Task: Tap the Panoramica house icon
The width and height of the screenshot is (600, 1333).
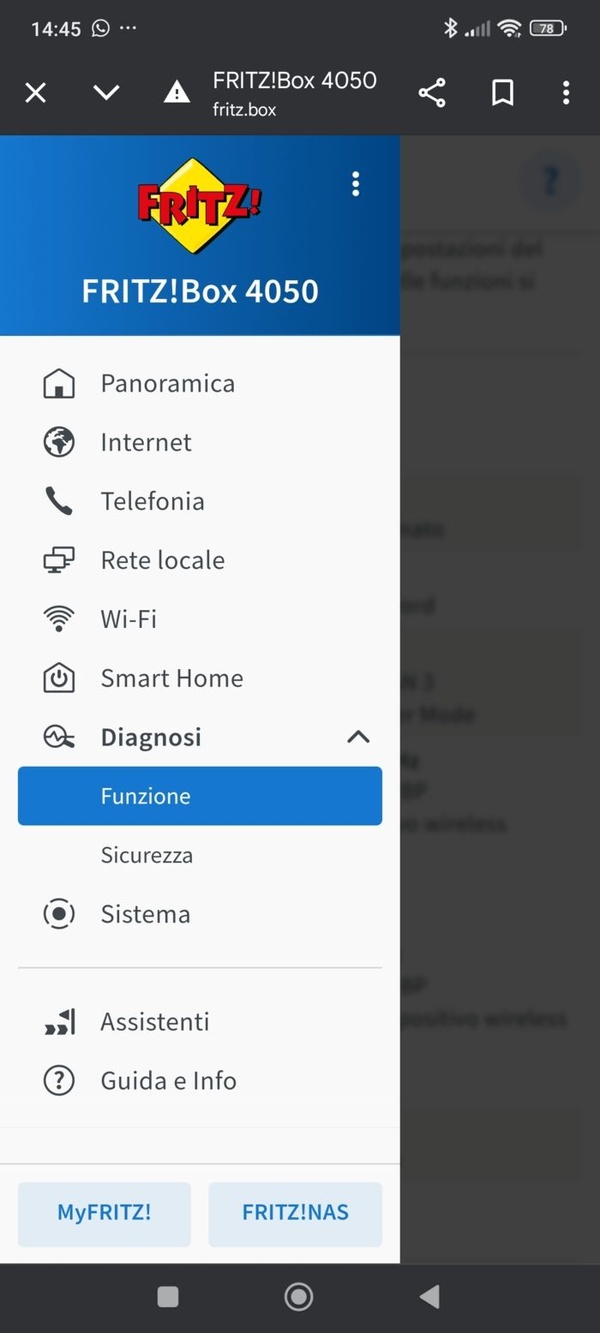Action: [x=59, y=384]
